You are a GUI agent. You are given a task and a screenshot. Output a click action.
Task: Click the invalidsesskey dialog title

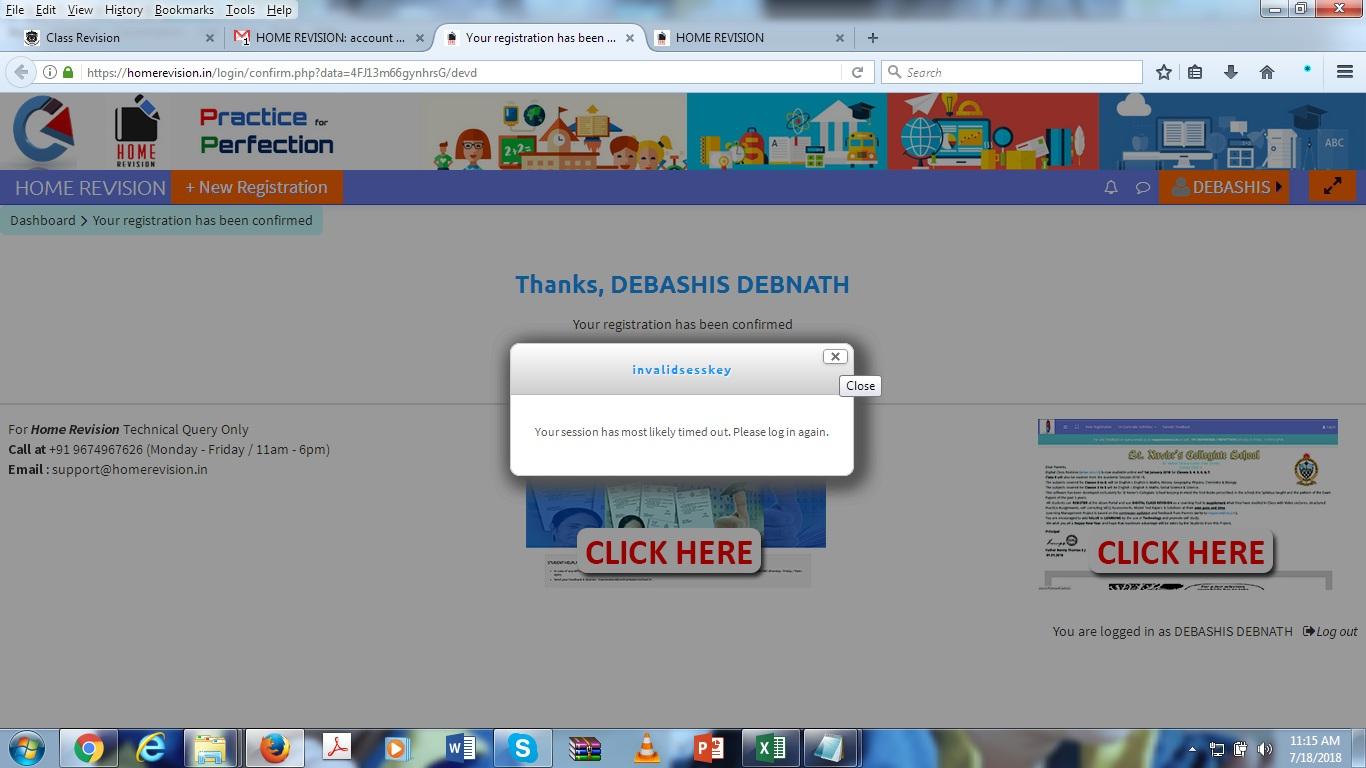coord(682,370)
